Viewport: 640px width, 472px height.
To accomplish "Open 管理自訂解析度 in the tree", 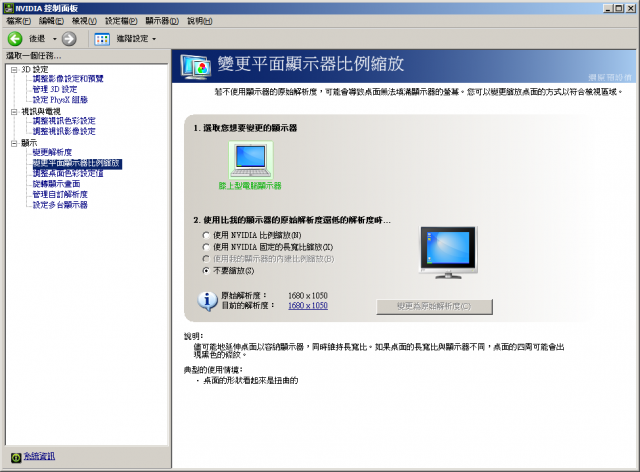I will (x=60, y=194).
